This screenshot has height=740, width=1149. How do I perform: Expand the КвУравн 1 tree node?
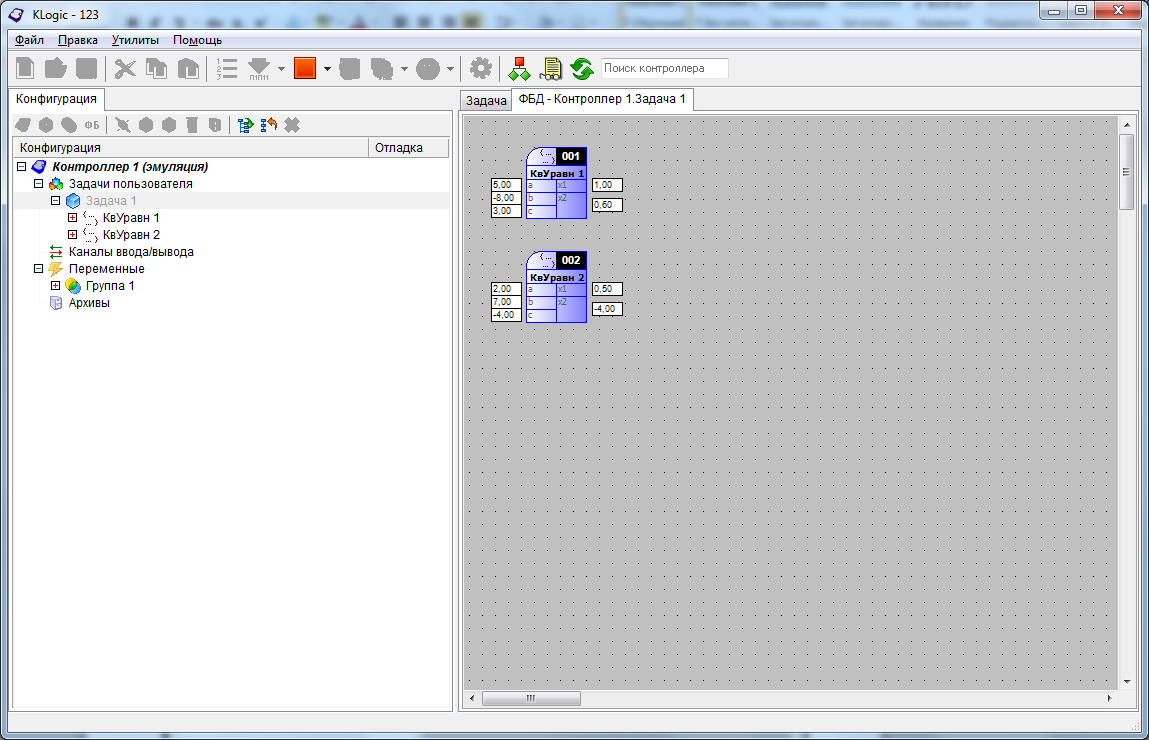pyautogui.click(x=72, y=218)
